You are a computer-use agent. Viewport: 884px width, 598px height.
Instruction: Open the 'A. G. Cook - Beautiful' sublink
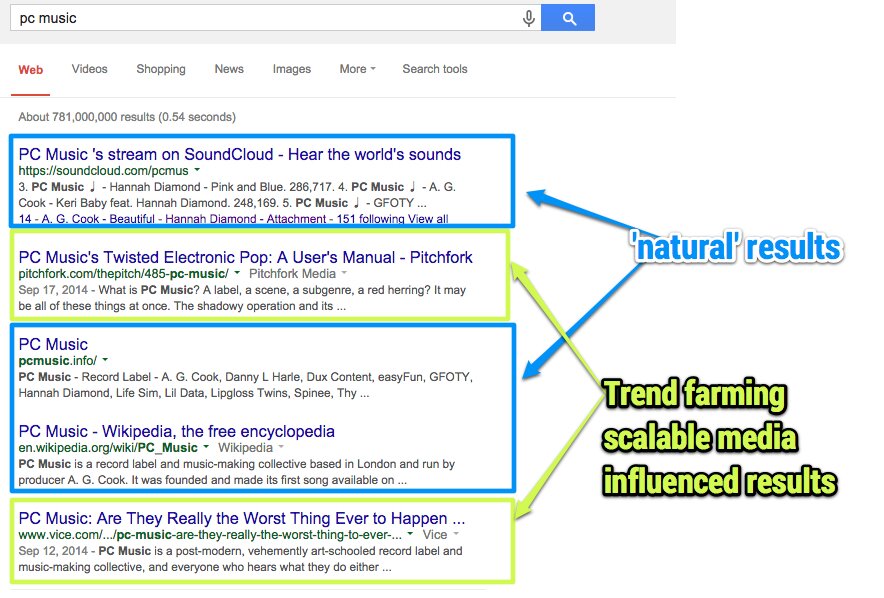(98, 219)
